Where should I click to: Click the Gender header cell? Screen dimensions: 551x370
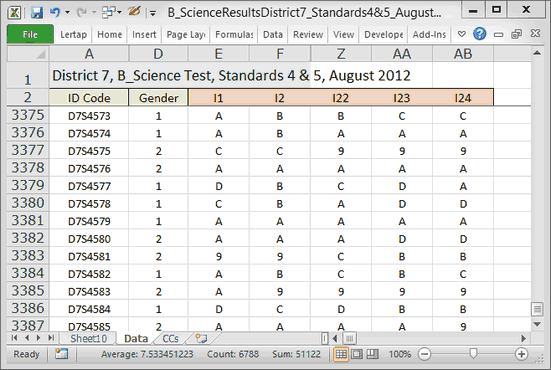[x=158, y=98]
